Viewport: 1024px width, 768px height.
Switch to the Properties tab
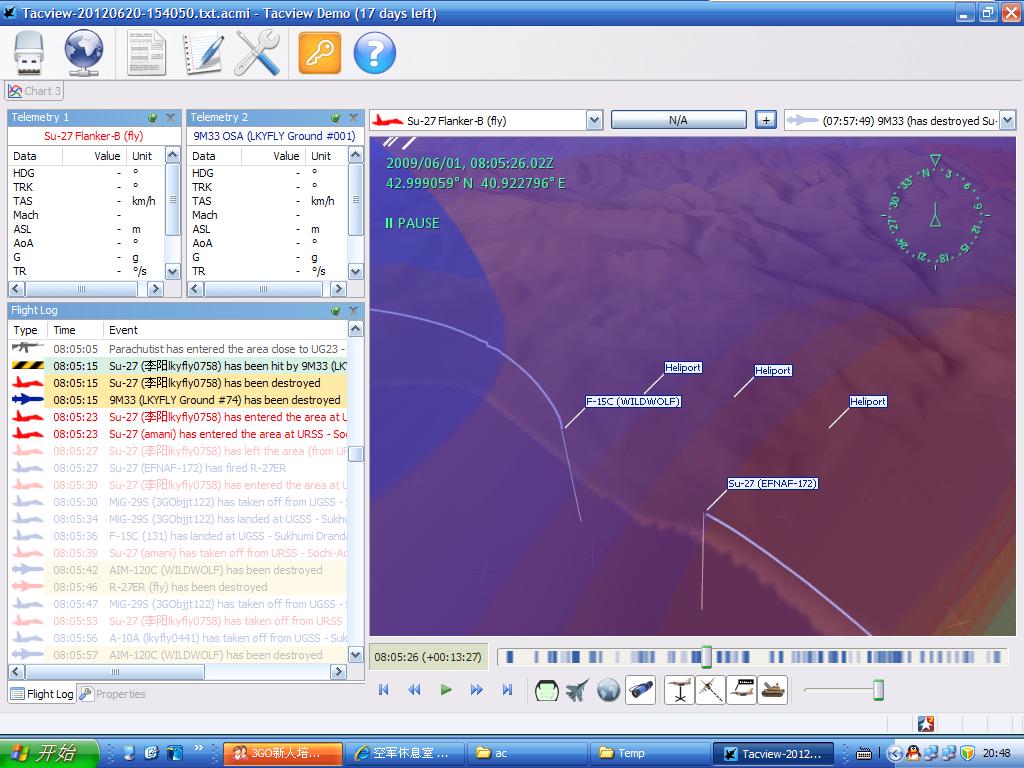tap(112, 694)
